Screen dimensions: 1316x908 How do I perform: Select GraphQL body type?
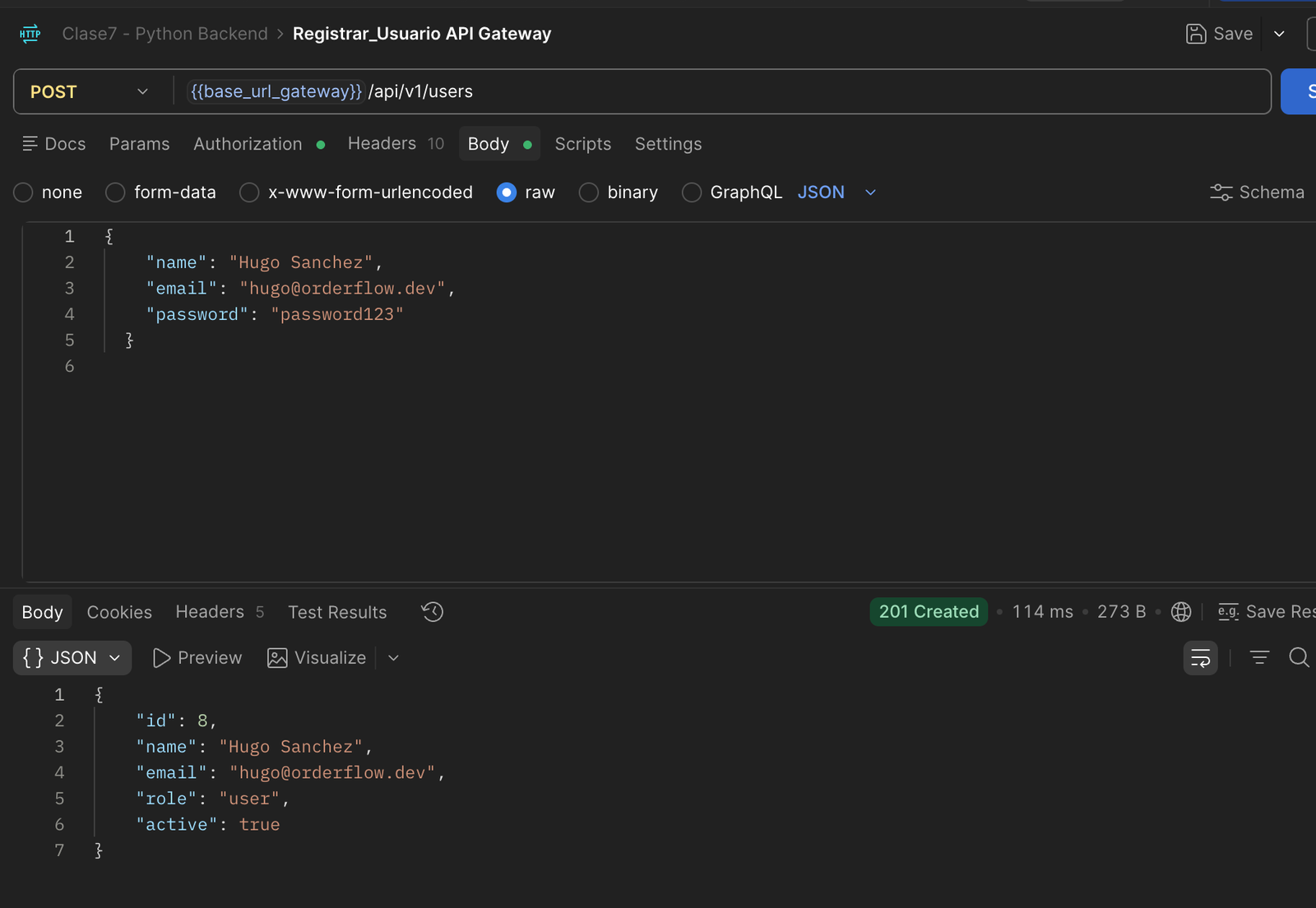[x=732, y=192]
